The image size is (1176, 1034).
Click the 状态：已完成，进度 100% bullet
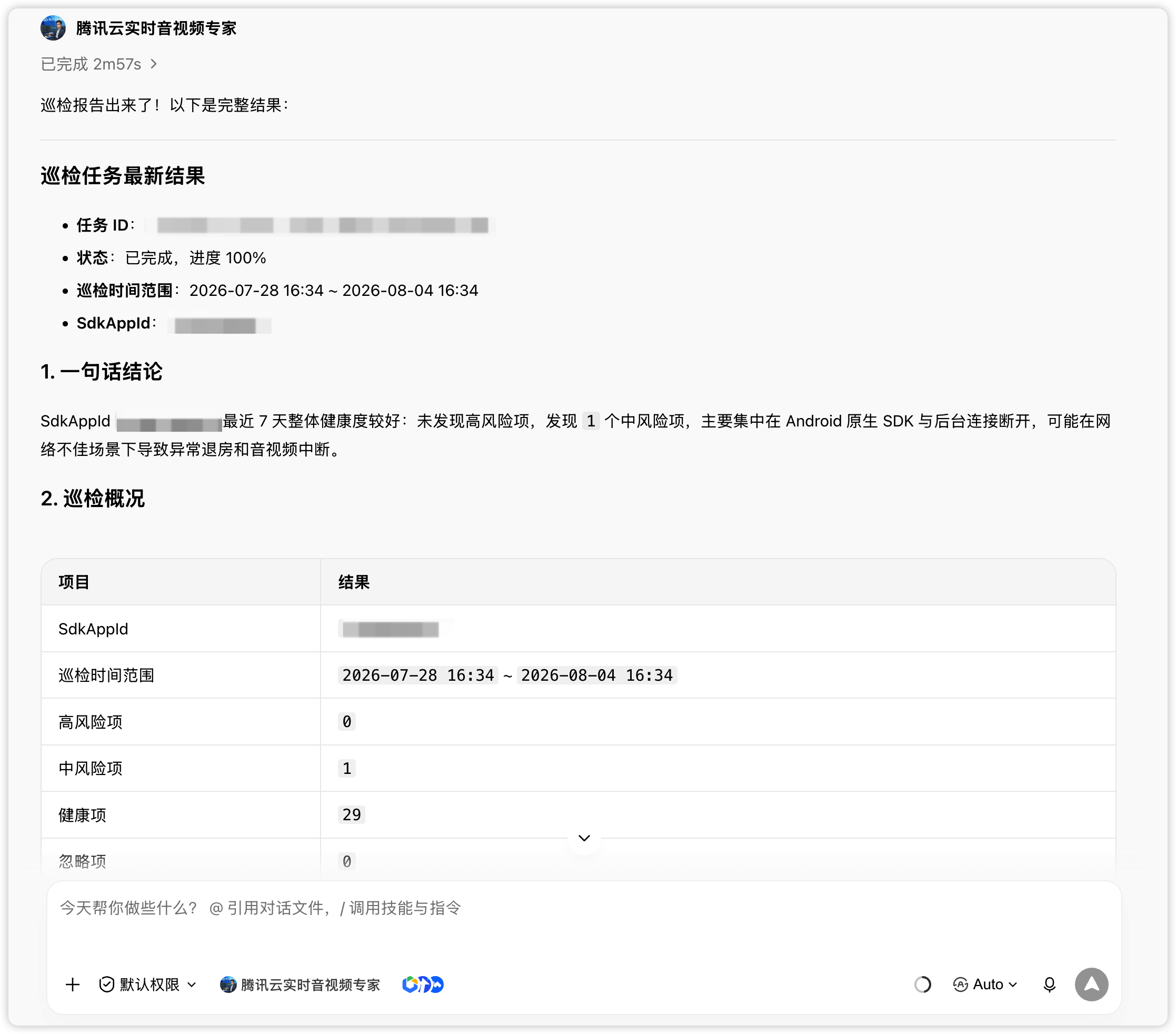point(172,258)
